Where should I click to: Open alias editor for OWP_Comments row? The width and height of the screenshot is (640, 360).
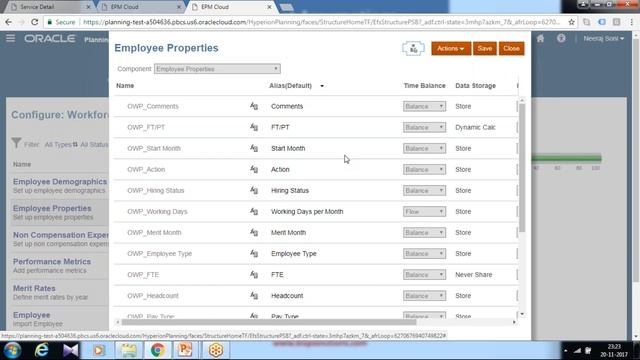(x=254, y=106)
